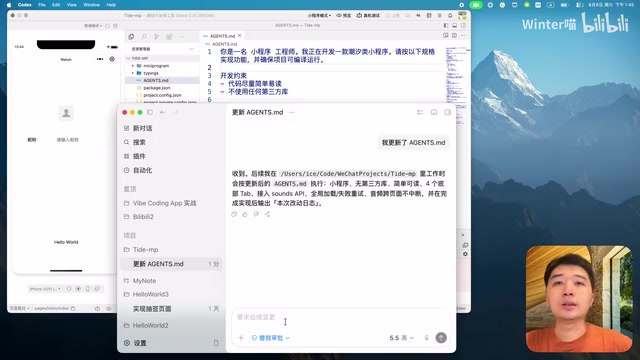640x360 pixels.
Task: Click the split editor icon in DevTools editor
Action: pyautogui.click(x=454, y=36)
